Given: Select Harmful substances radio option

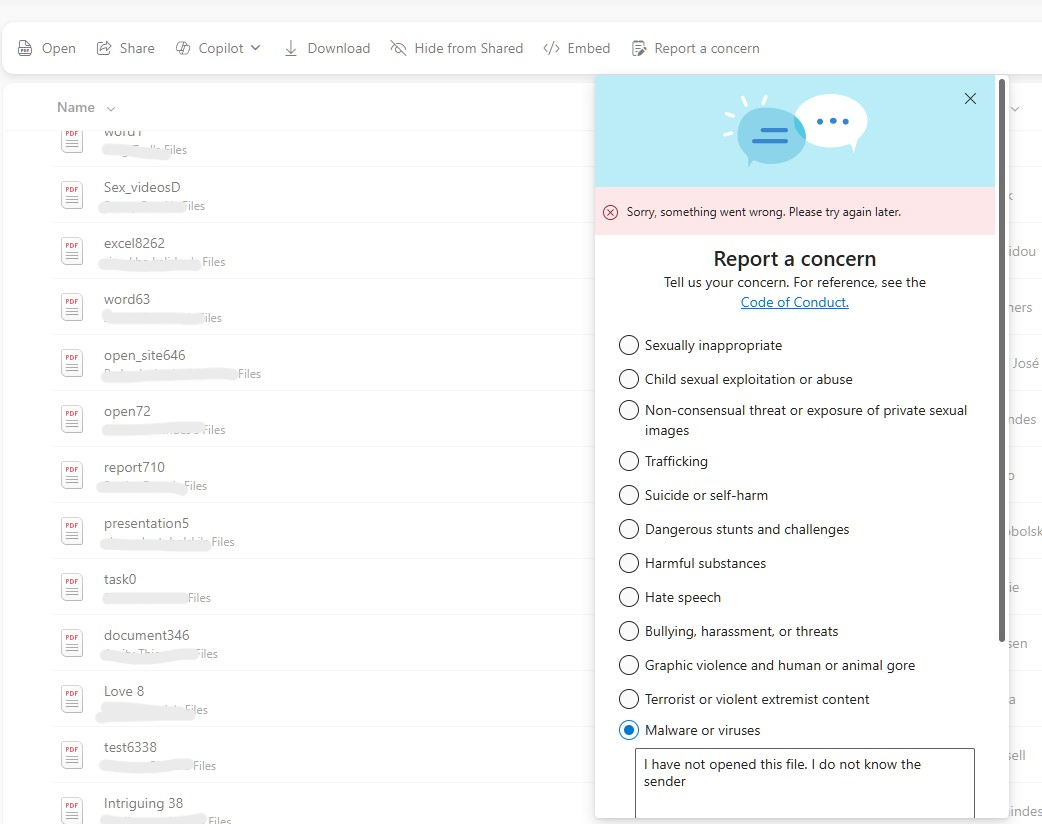Looking at the screenshot, I should (629, 563).
